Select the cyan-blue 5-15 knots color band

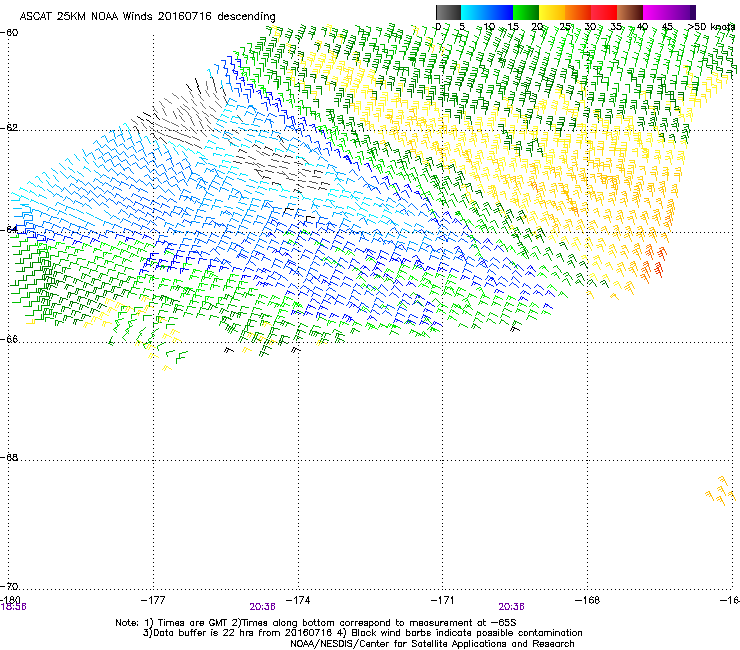[487, 12]
